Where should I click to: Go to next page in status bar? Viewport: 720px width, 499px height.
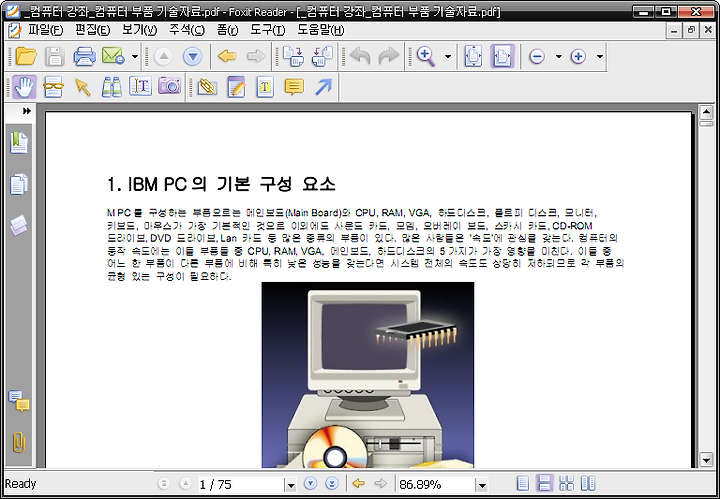310,483
